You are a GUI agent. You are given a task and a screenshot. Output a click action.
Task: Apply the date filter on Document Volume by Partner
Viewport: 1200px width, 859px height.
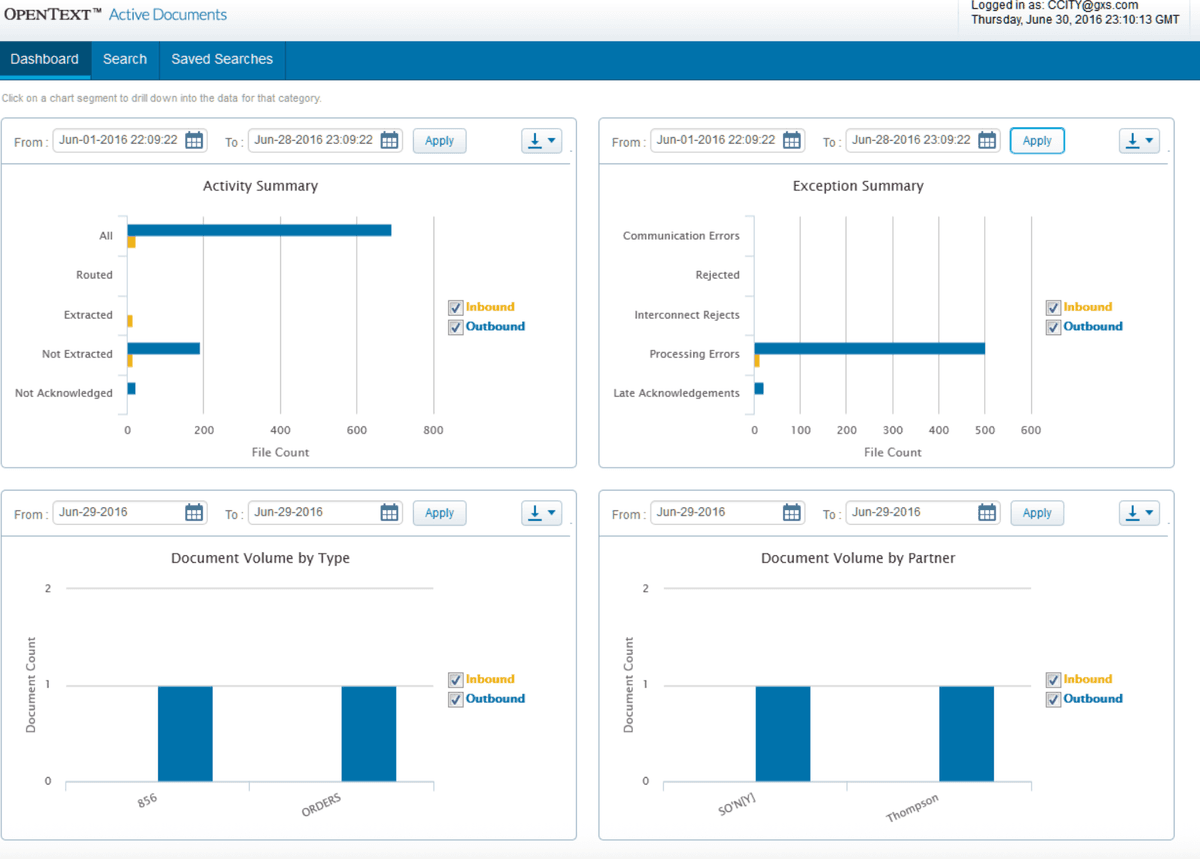pos(1037,512)
